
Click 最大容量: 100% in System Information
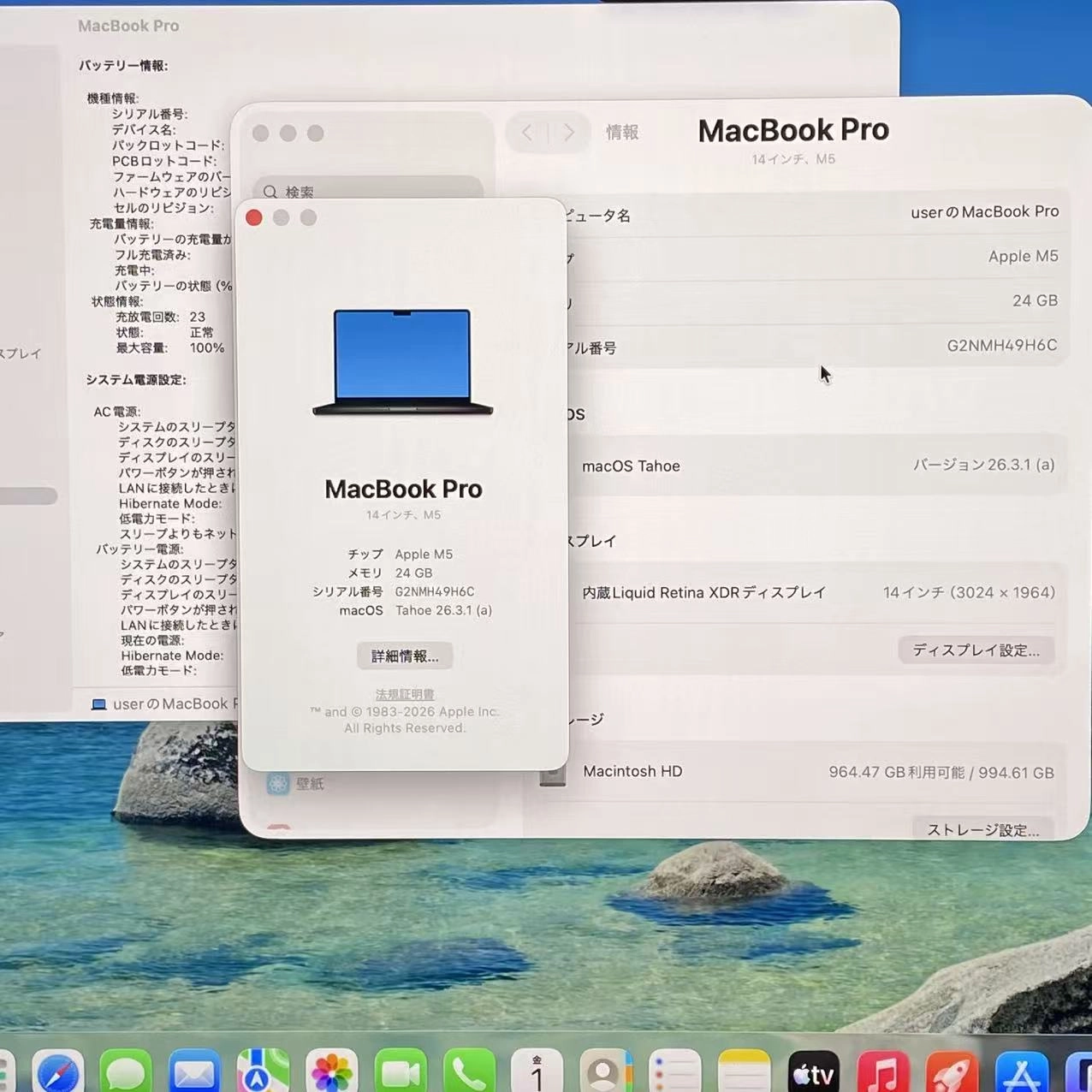(x=170, y=348)
